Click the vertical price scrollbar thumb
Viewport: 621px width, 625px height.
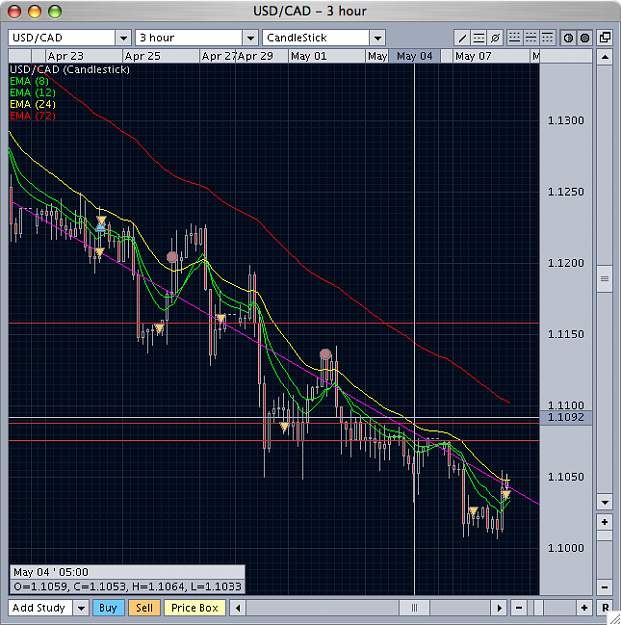click(x=605, y=279)
